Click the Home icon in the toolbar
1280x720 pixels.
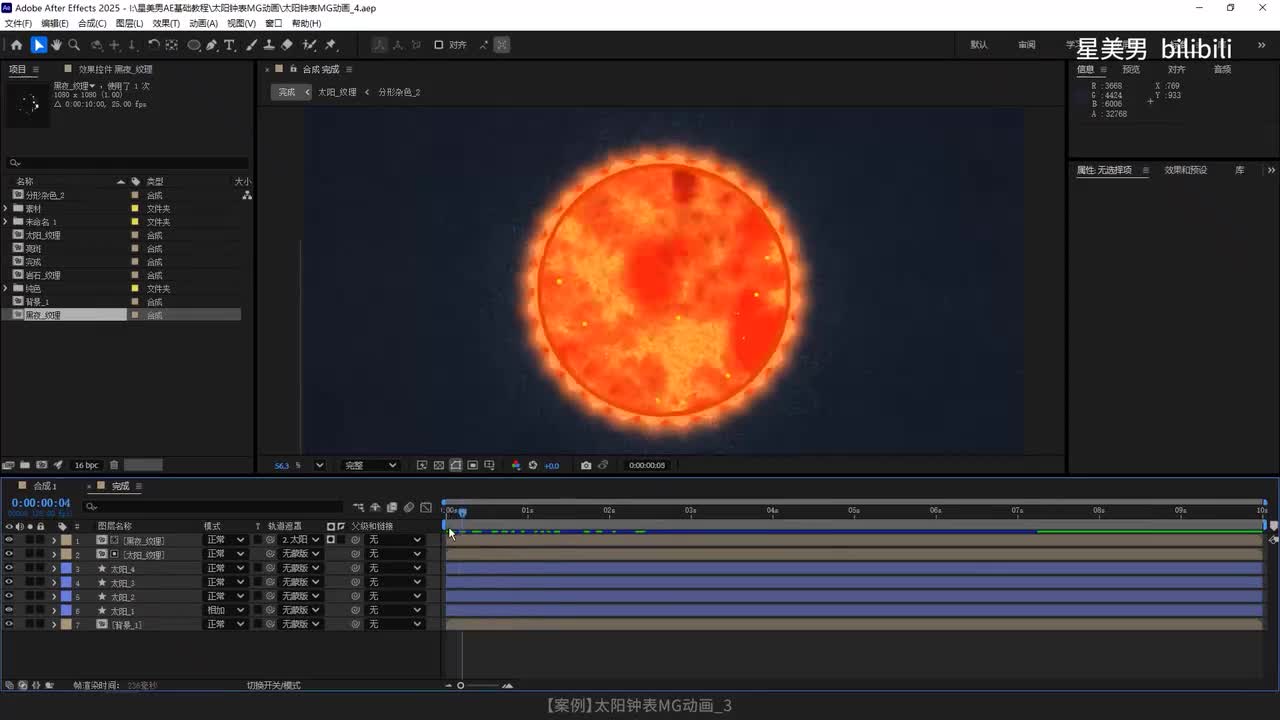point(16,45)
